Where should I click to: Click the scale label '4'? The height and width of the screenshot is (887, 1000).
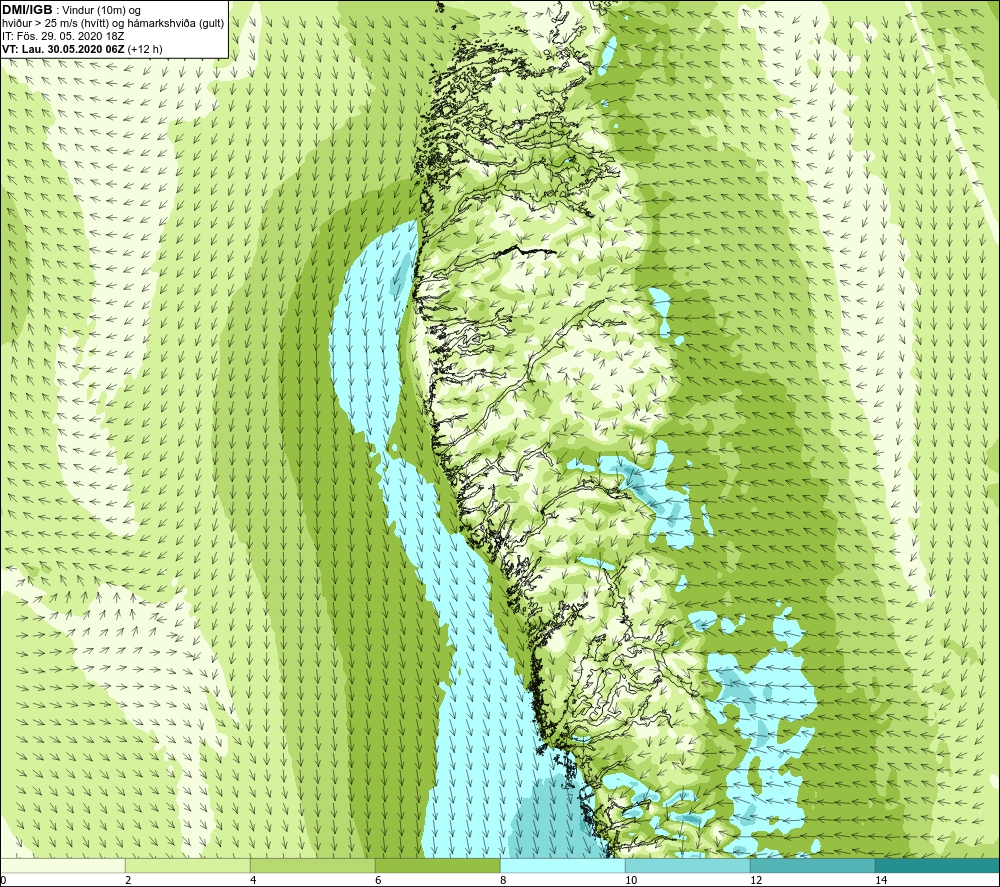click(253, 880)
